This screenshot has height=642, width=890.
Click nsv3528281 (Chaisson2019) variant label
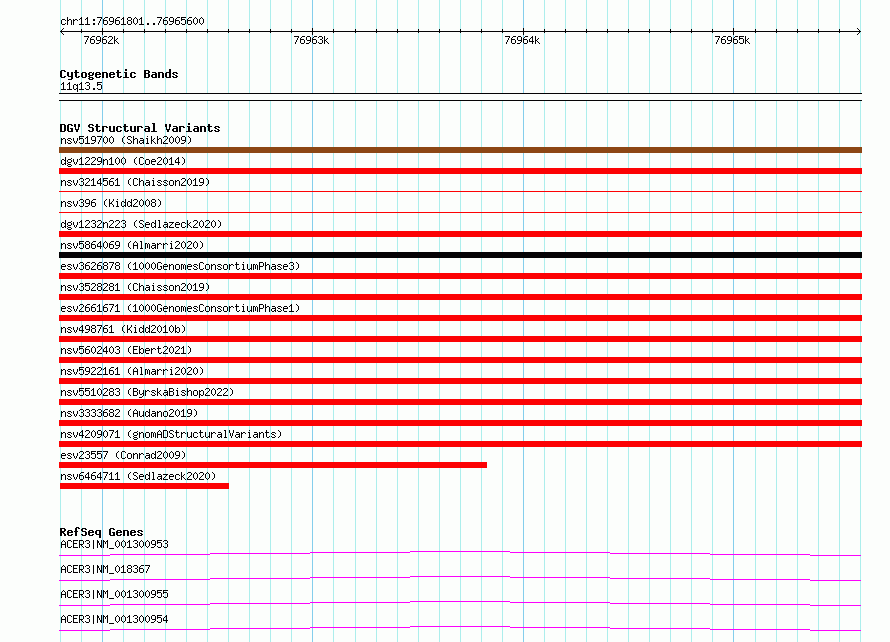[x=135, y=287]
